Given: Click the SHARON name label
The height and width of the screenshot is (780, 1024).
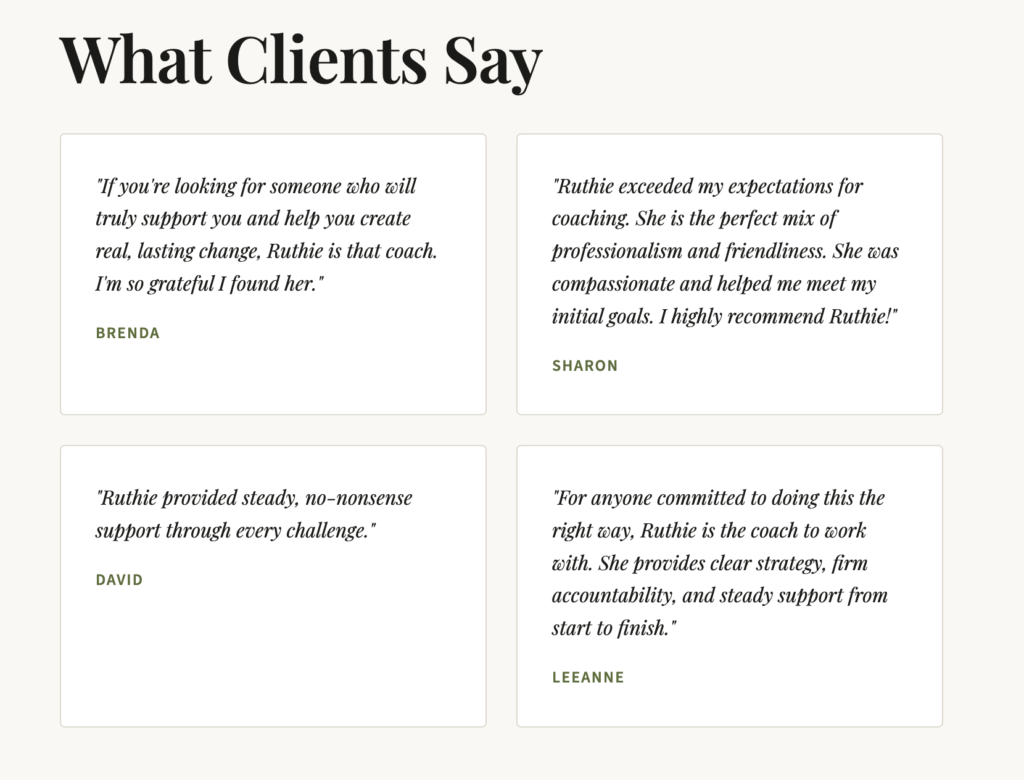Looking at the screenshot, I should [585, 366].
